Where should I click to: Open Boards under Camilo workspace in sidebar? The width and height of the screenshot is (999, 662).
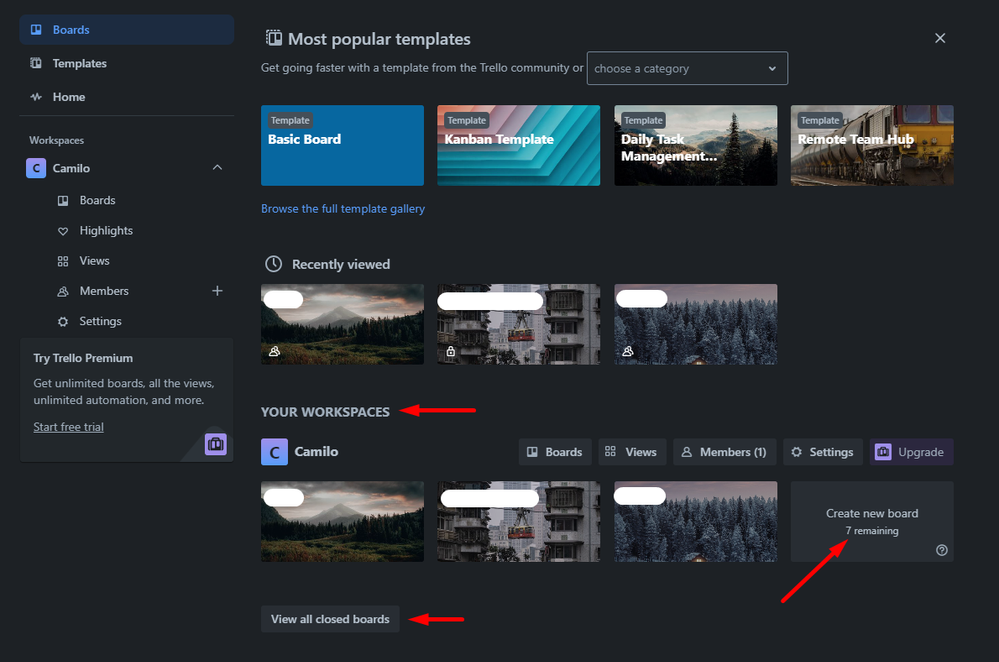[97, 200]
